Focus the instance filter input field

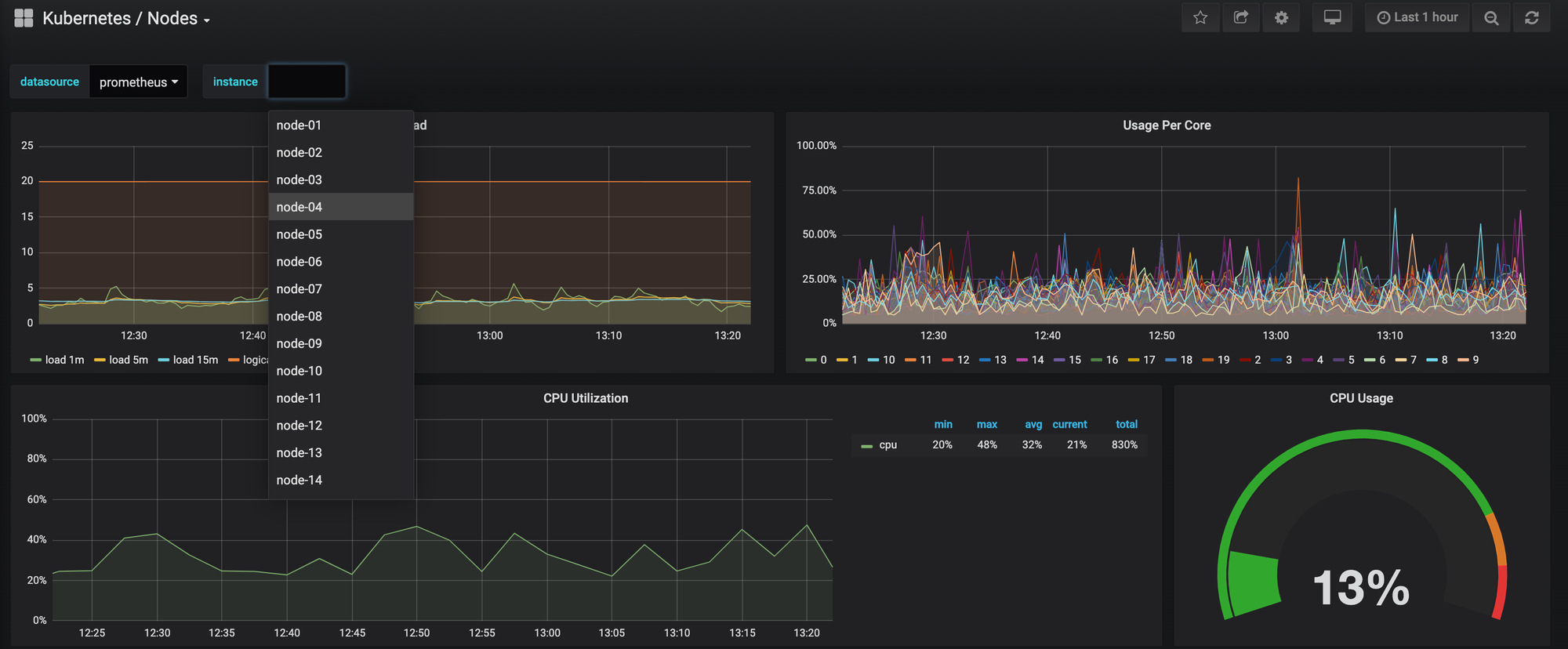(307, 82)
